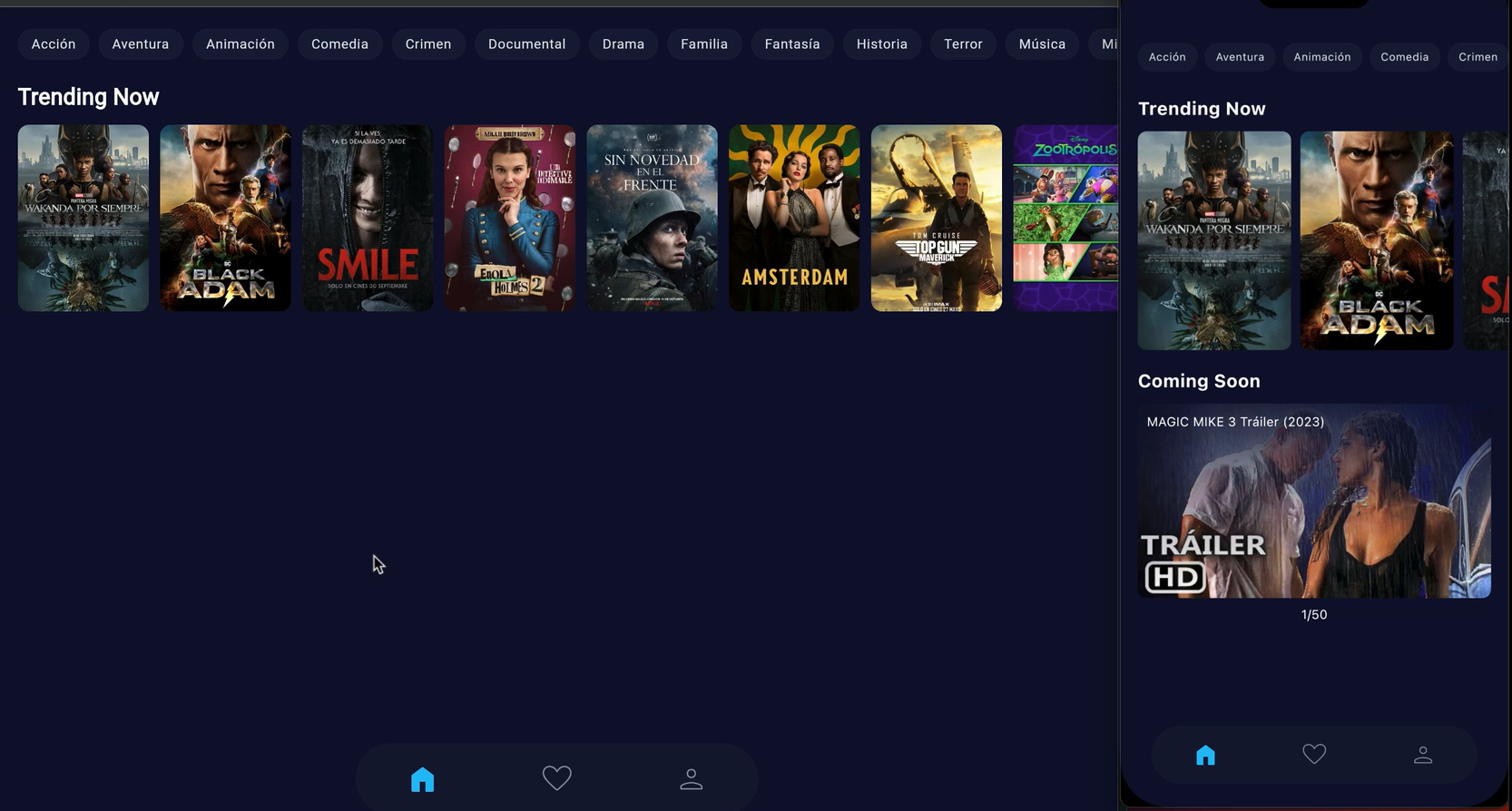The image size is (1512, 811).
Task: Open Sin Novedad en el Frente poster
Action: (x=652, y=219)
